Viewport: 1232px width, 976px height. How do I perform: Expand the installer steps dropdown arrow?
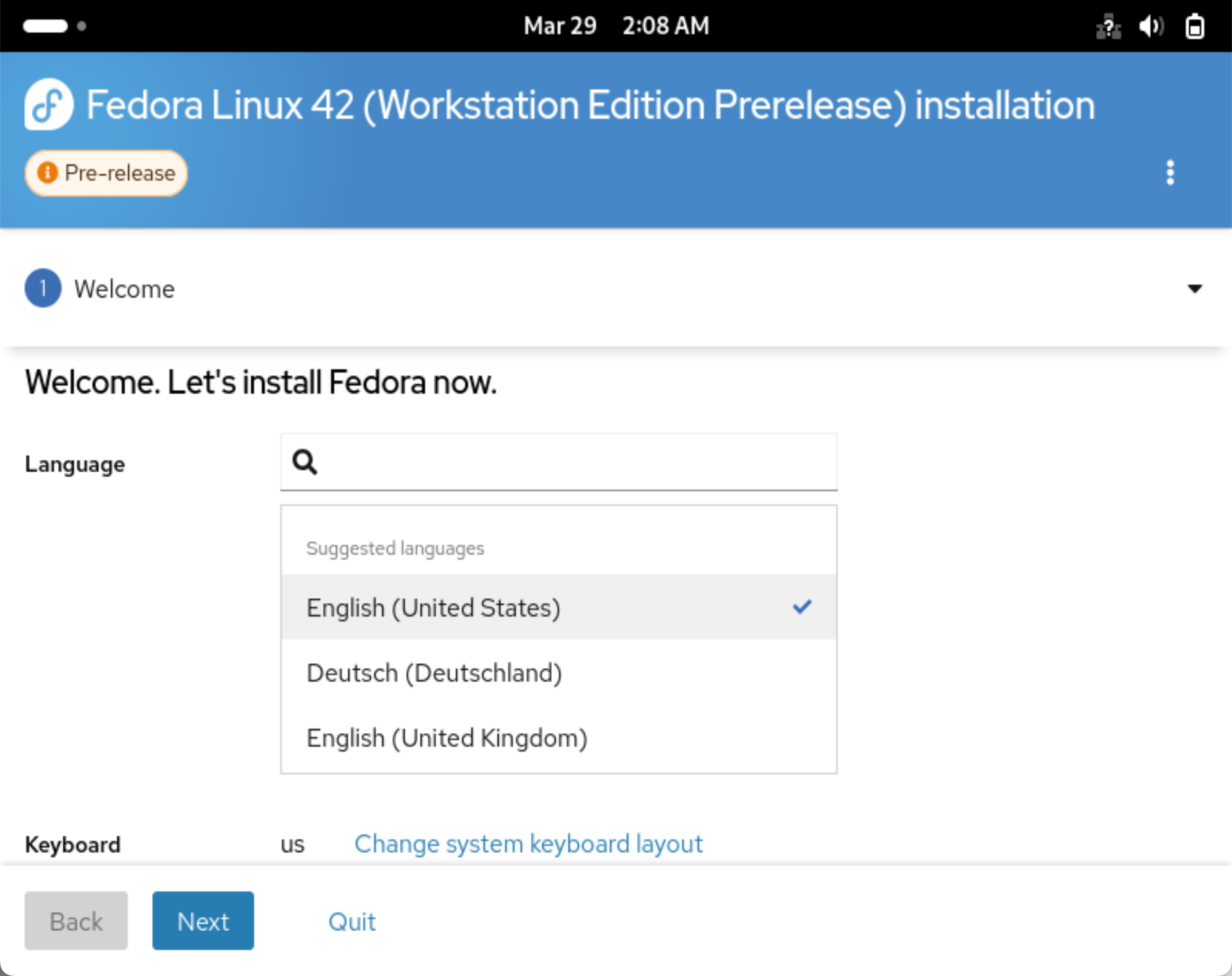(x=1195, y=289)
